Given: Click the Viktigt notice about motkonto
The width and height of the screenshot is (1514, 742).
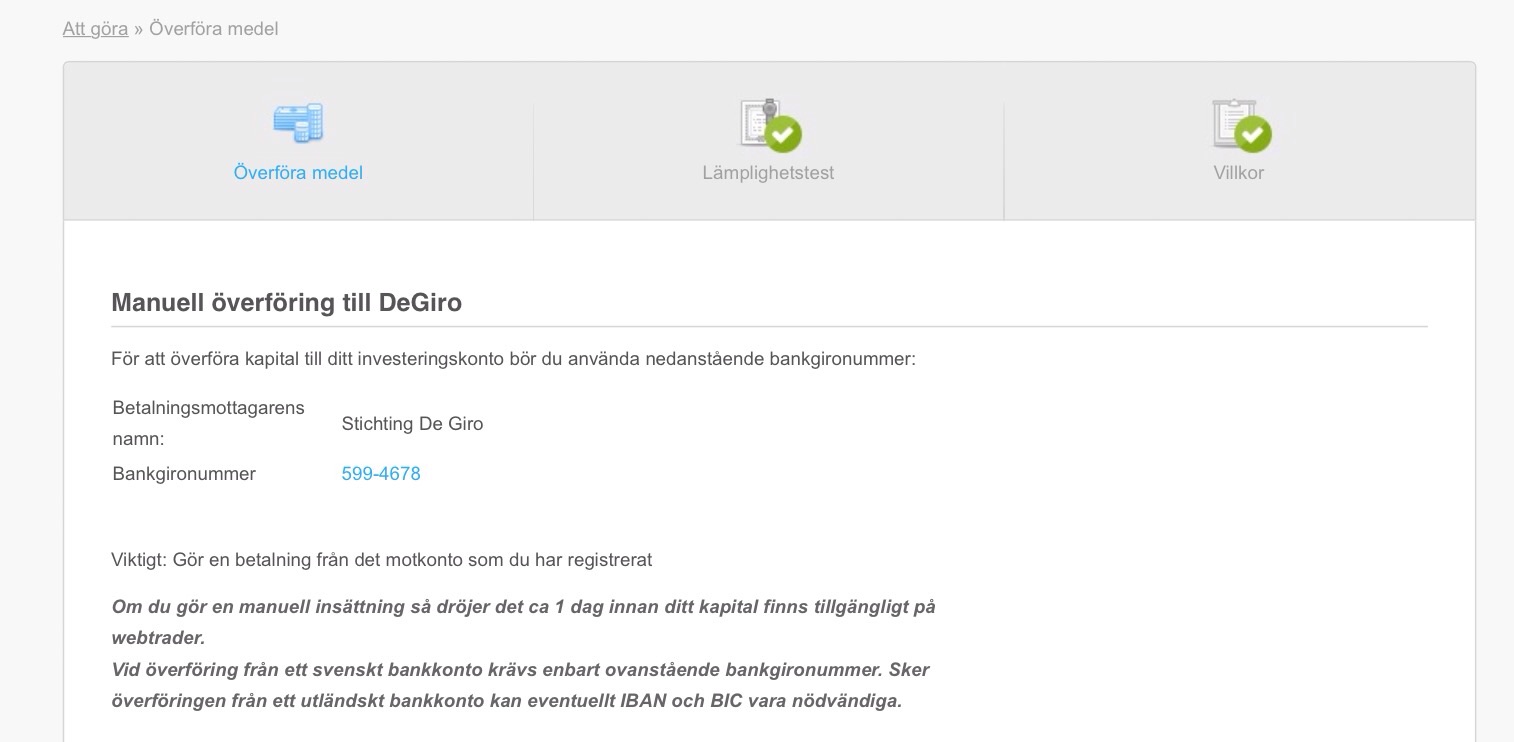Looking at the screenshot, I should point(381,560).
